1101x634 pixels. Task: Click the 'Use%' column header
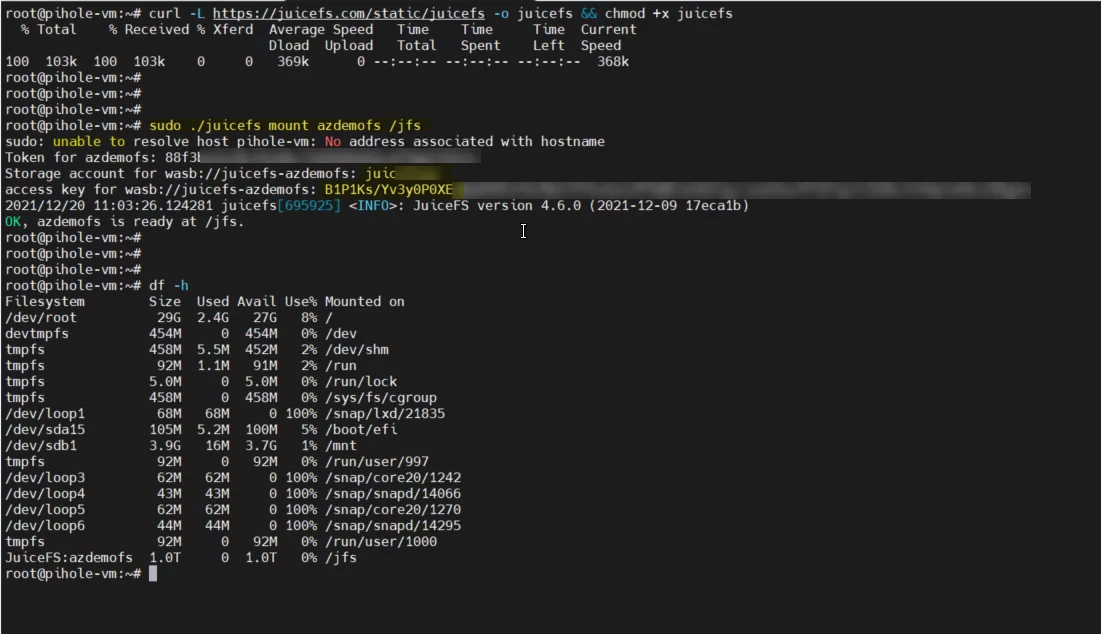301,302
